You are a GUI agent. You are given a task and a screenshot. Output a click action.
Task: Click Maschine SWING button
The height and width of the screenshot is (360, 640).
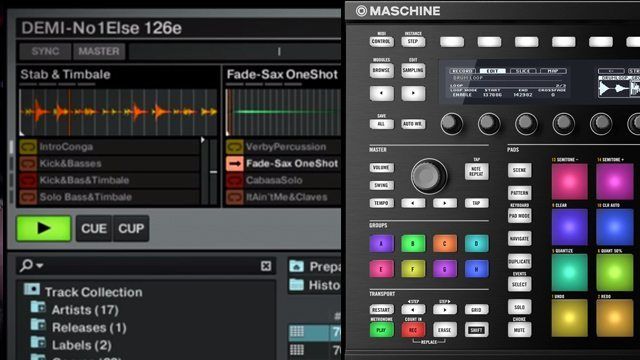382,185
